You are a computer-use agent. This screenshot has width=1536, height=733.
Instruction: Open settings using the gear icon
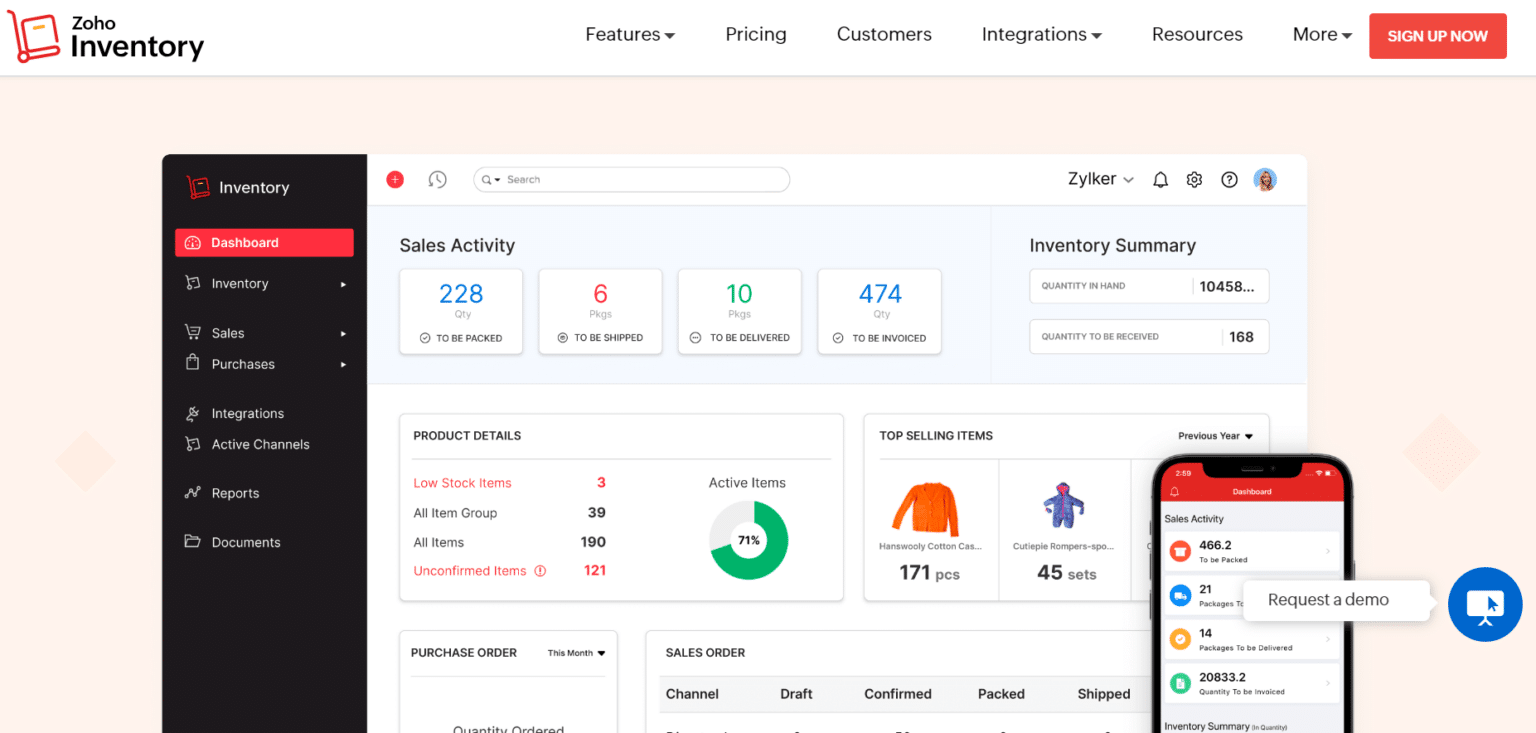coord(1194,179)
